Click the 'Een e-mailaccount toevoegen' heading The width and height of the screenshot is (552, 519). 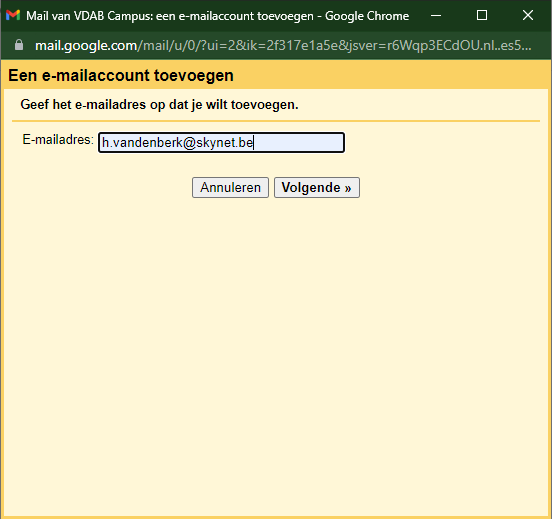121,75
